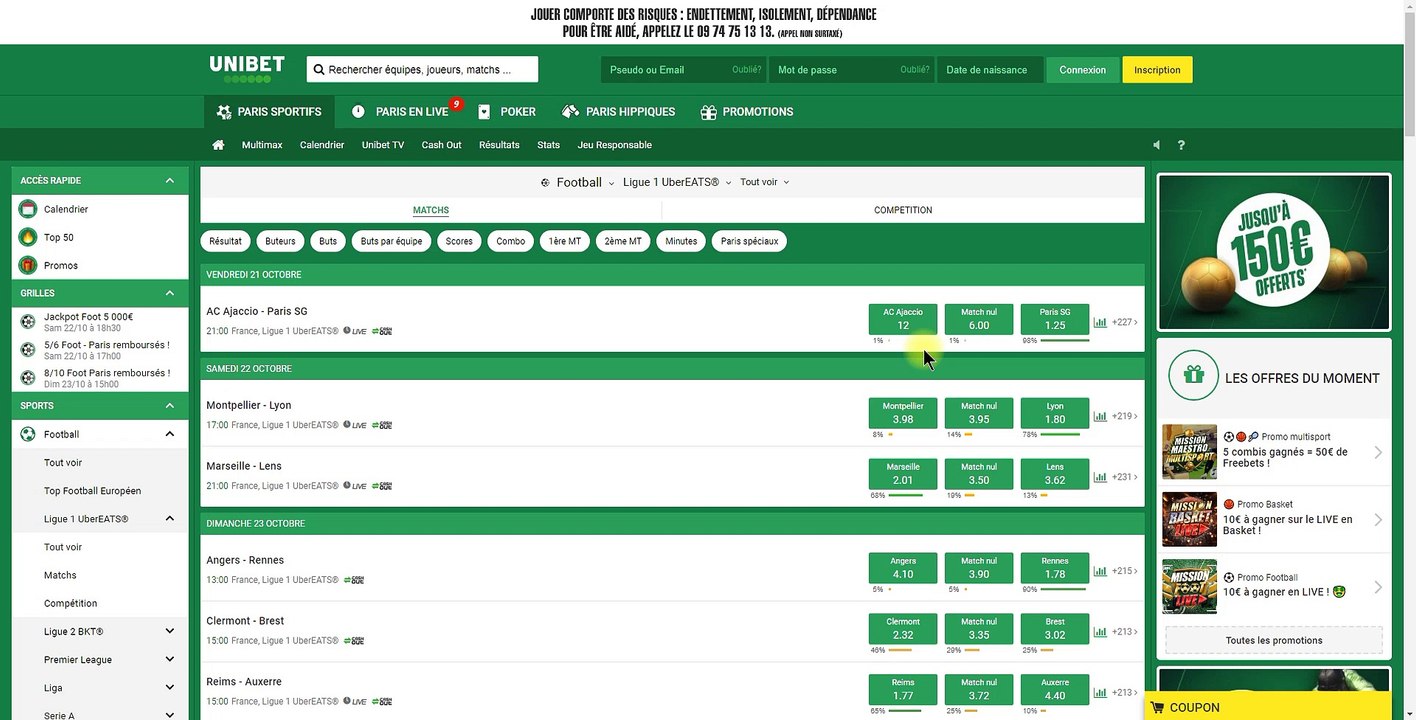
Task: Click the 150€ offerts promo banner
Action: click(x=1274, y=252)
